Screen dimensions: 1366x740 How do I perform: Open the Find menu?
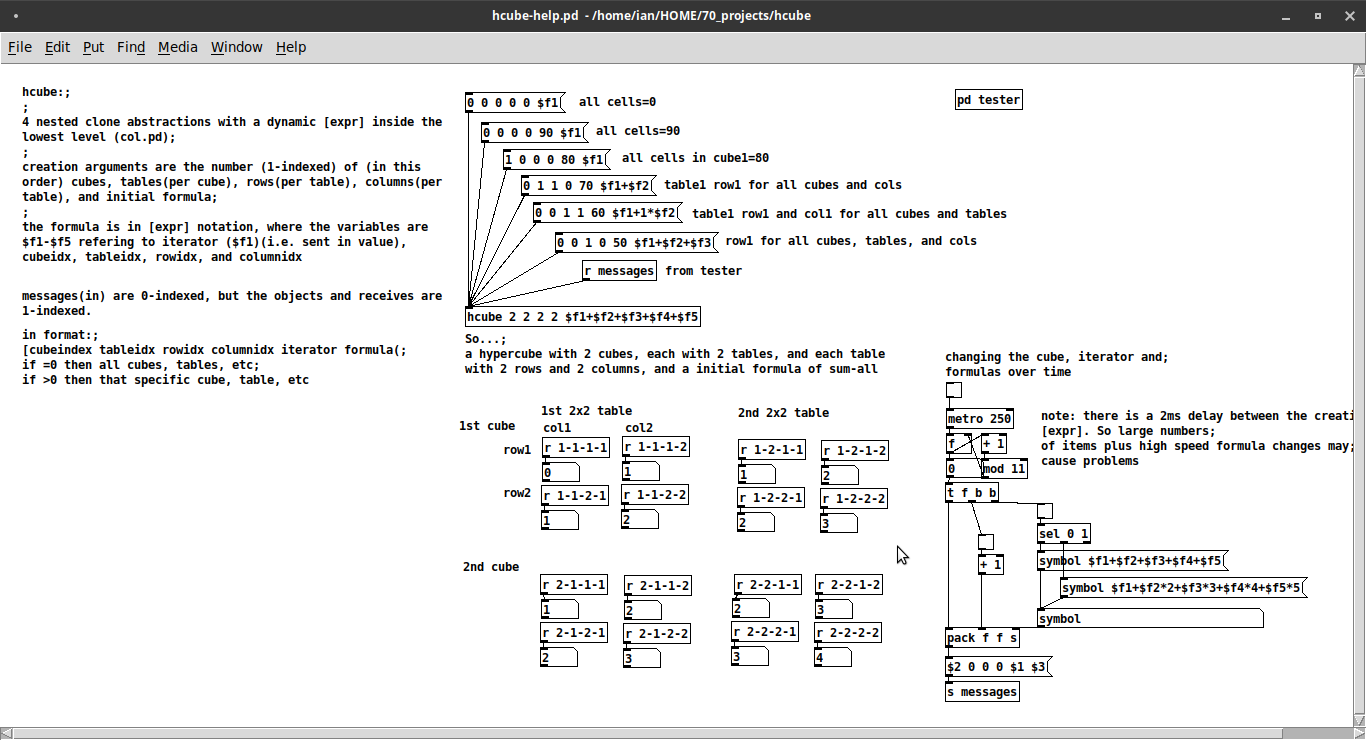point(131,47)
